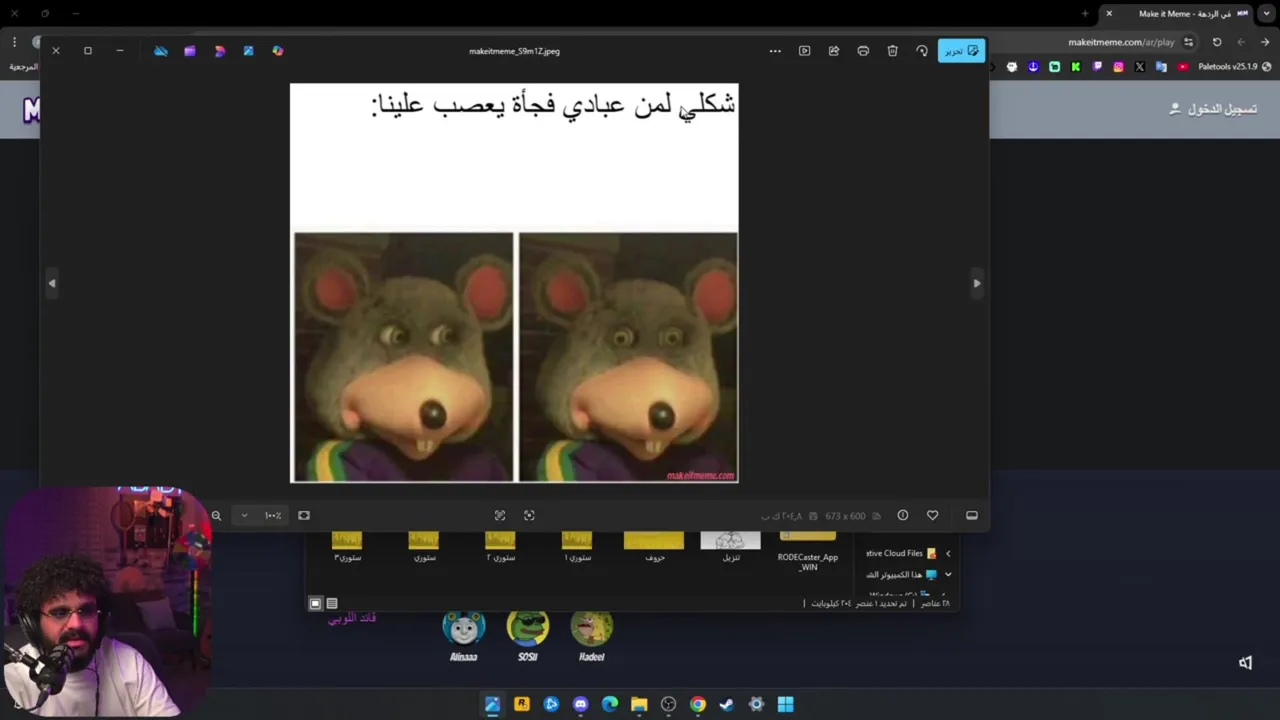The image size is (1280, 720).
Task: Zoom out using the magnifier icon
Action: click(x=216, y=516)
